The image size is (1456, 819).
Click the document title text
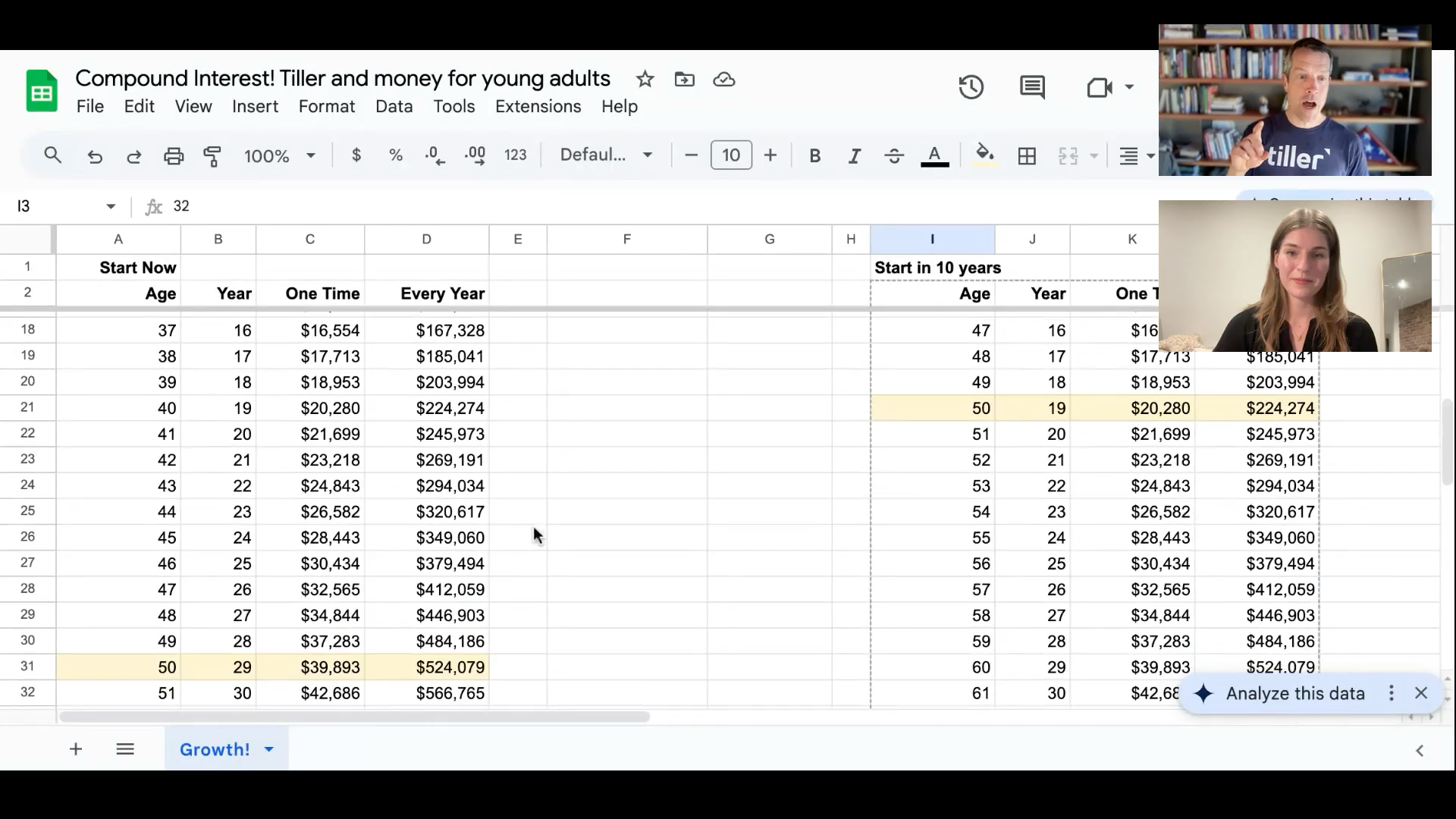point(343,78)
